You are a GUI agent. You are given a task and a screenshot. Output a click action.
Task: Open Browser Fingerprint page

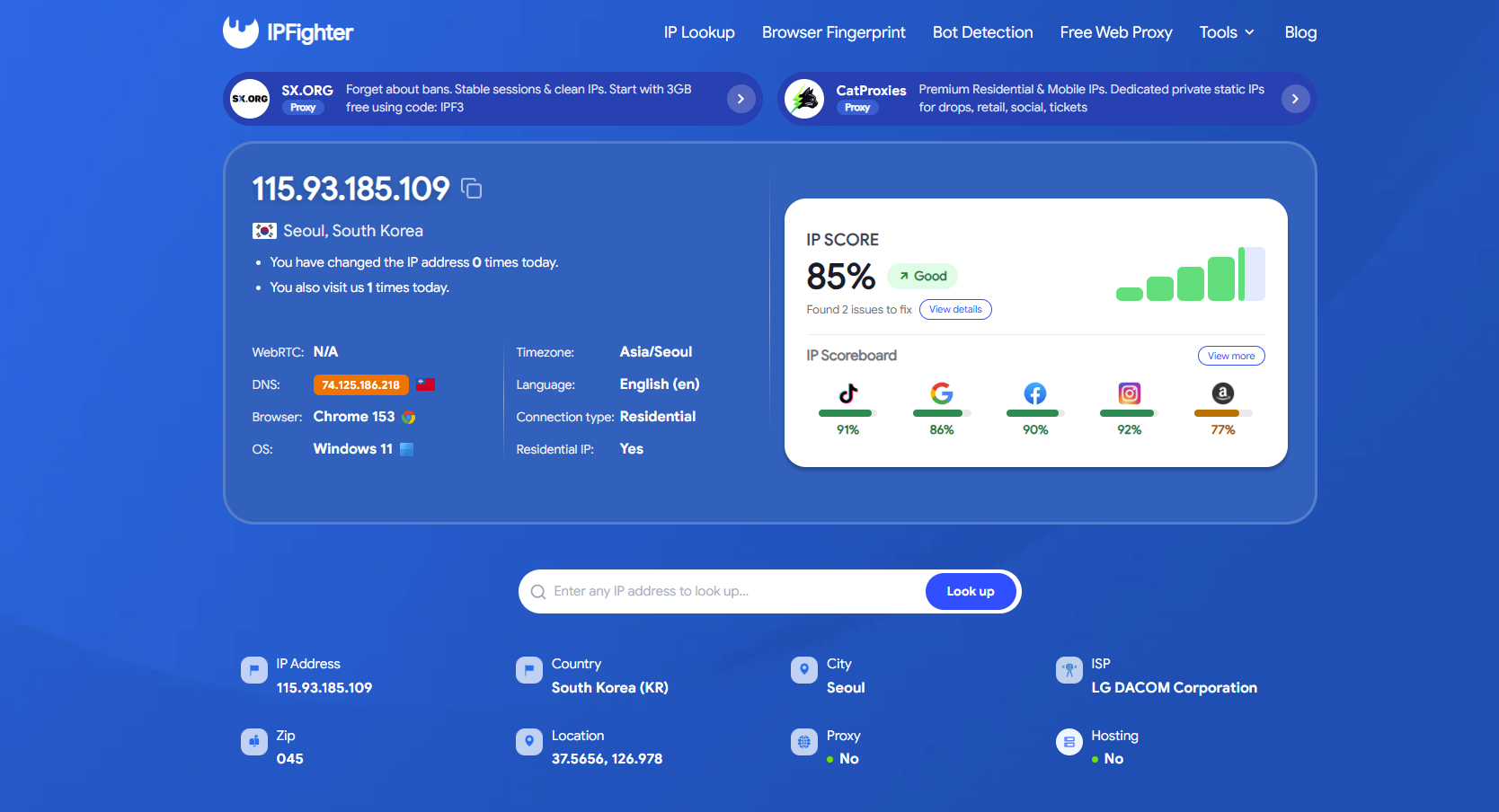tap(834, 32)
